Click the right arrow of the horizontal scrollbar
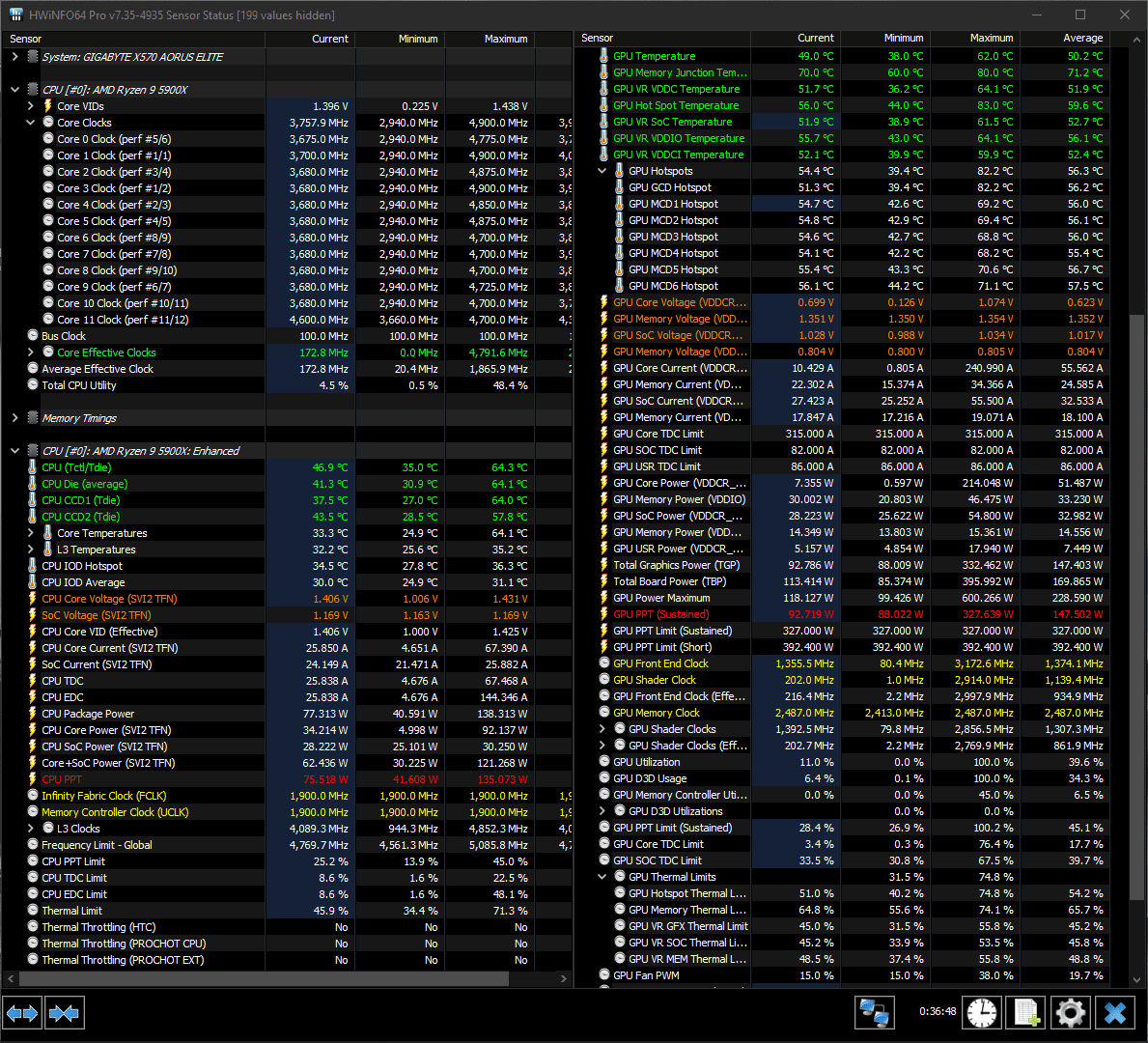Screen dimensions: 1148x1043 (563, 978)
